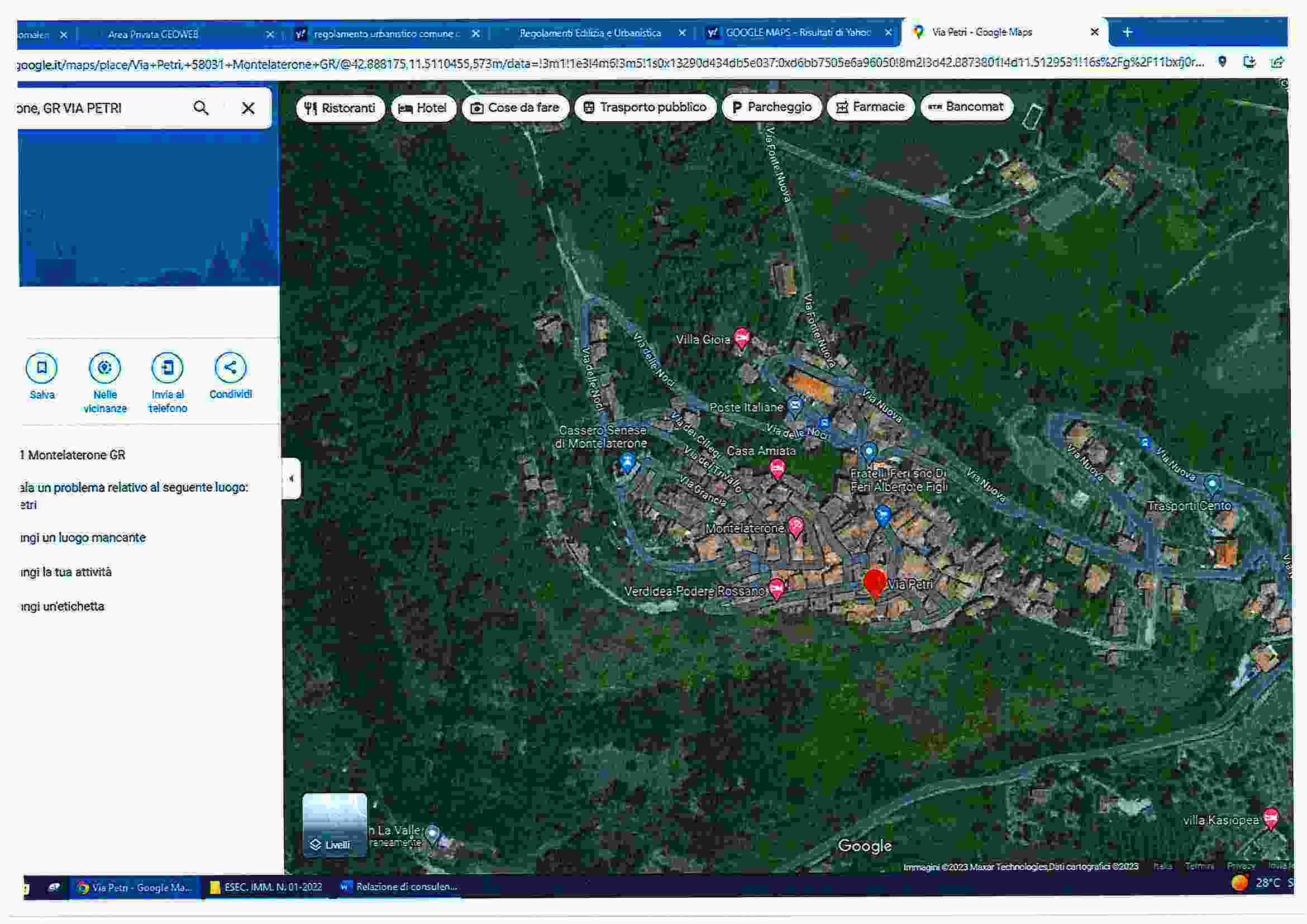The width and height of the screenshot is (1307, 924).
Task: Click the Poste Italiane map marker
Action: [x=795, y=406]
